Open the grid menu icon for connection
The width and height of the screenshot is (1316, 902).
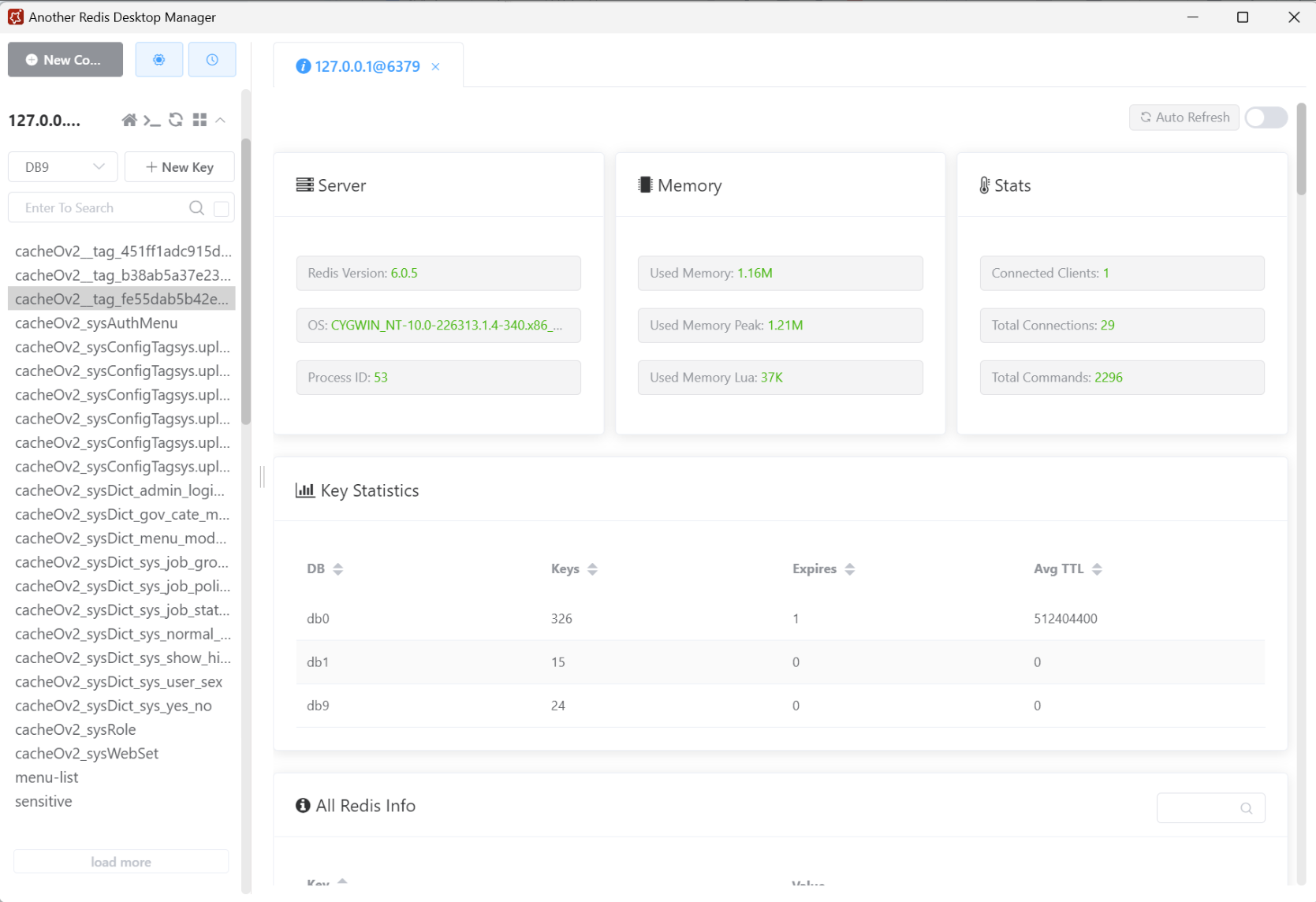click(199, 120)
